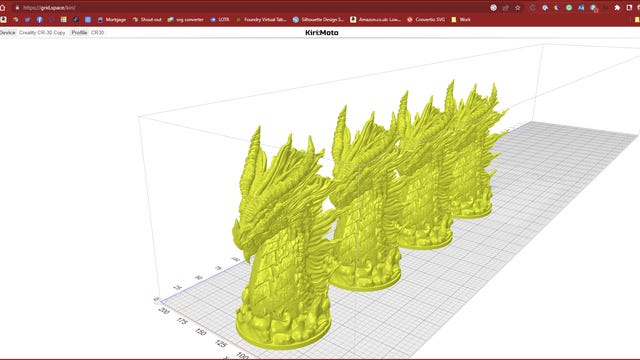Screen dimensions: 640x360
Task: Open the Work bookmarks folder
Action: [x=461, y=20]
